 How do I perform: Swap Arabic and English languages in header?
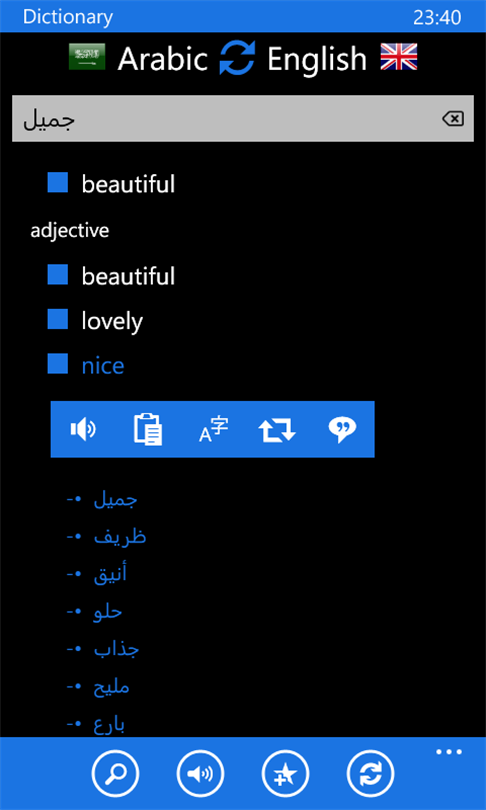pos(237,58)
